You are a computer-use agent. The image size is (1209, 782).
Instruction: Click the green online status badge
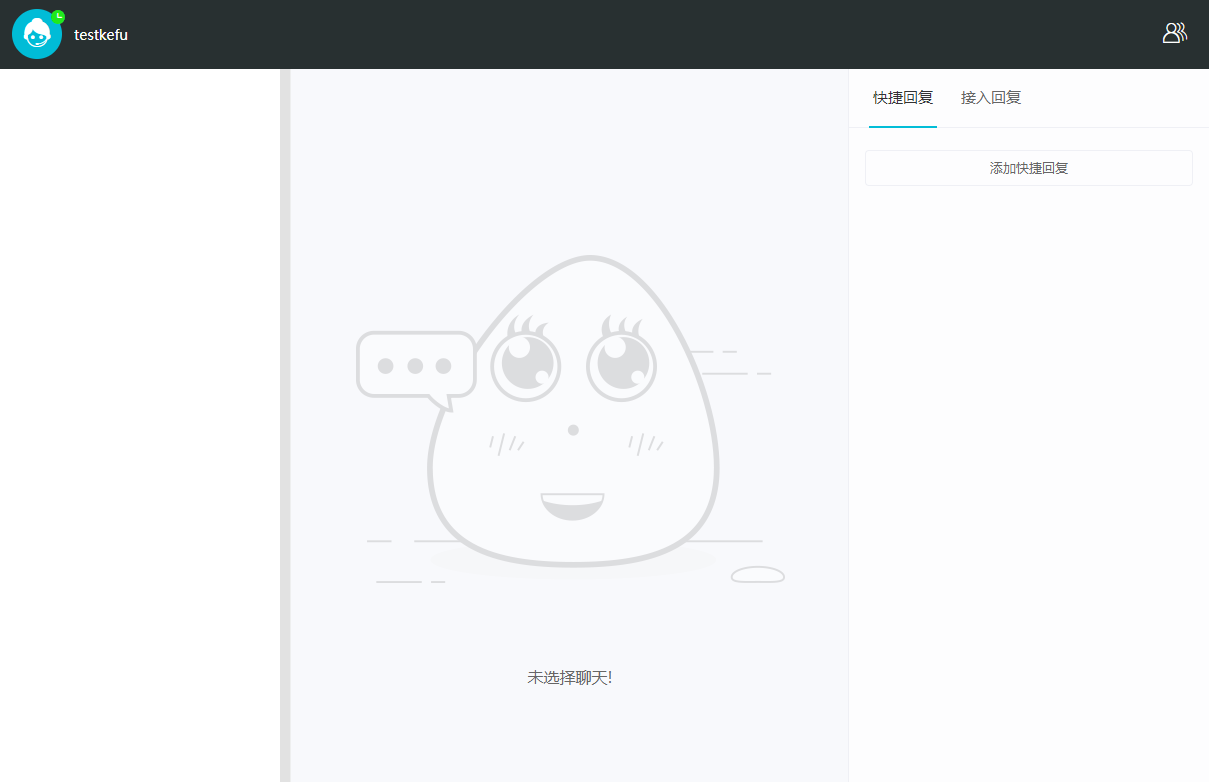[x=58, y=16]
